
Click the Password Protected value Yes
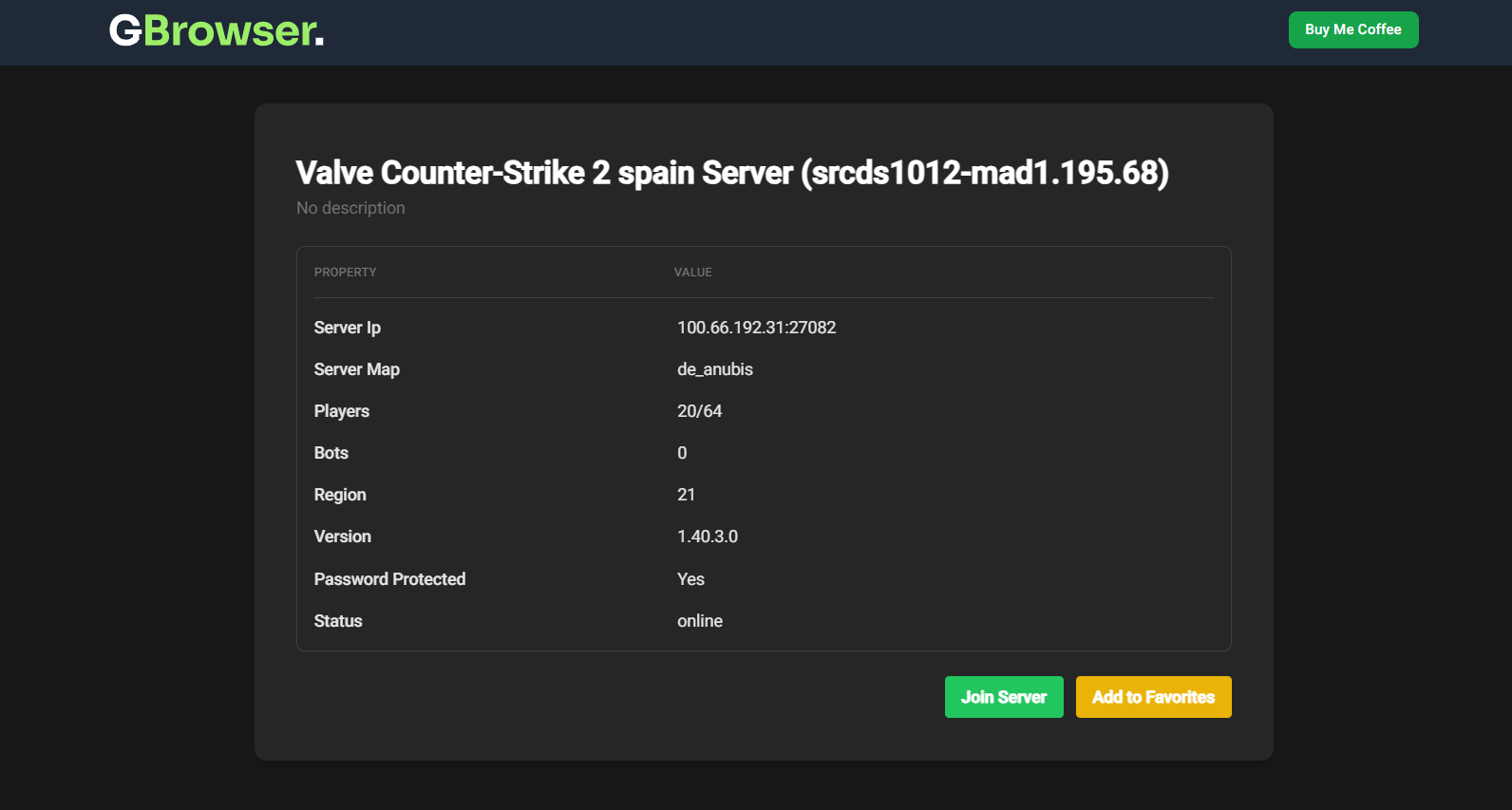[x=691, y=579]
